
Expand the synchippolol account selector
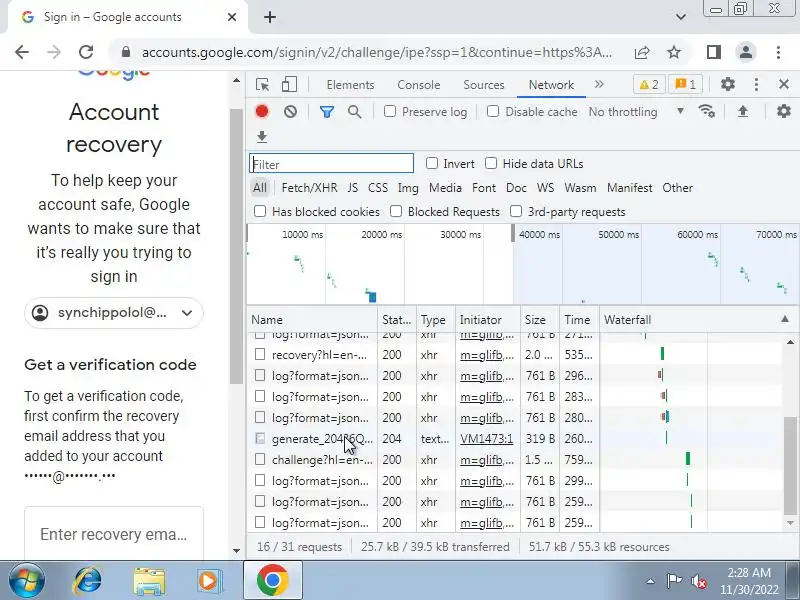click(114, 313)
